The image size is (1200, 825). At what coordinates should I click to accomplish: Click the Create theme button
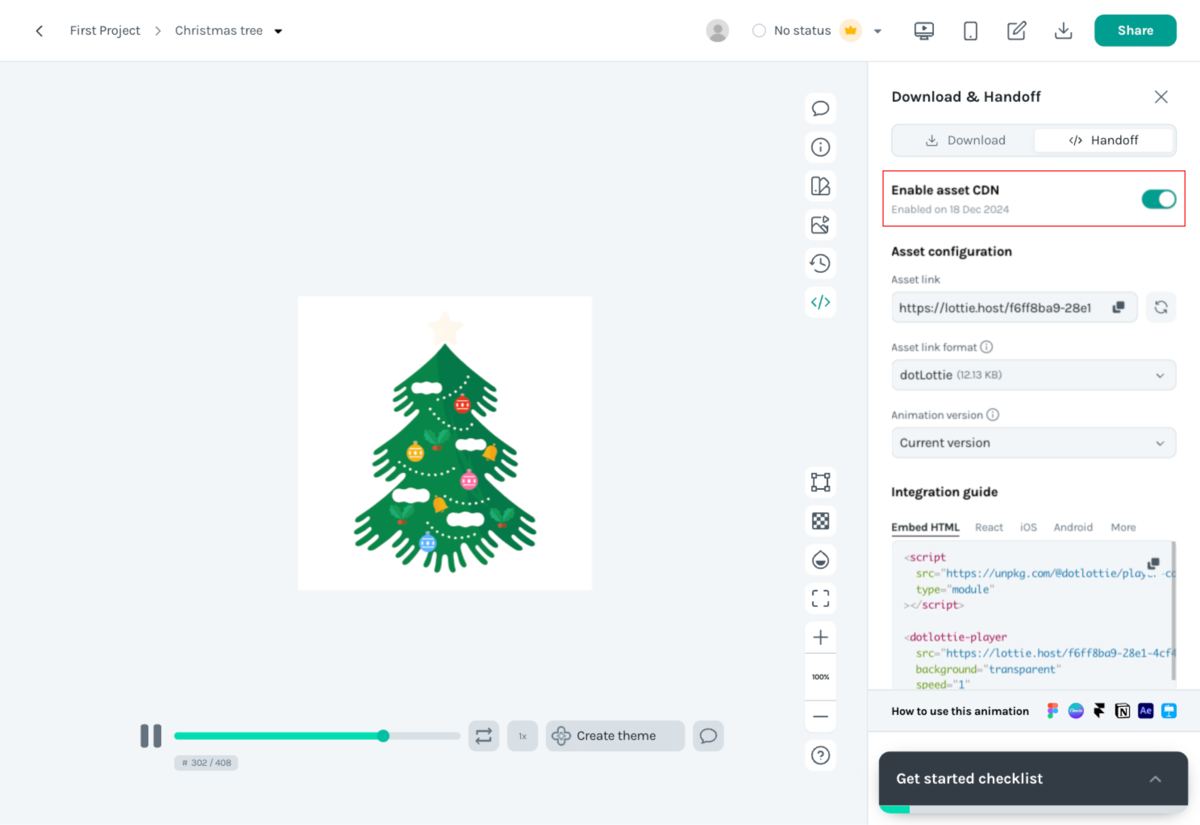point(615,736)
